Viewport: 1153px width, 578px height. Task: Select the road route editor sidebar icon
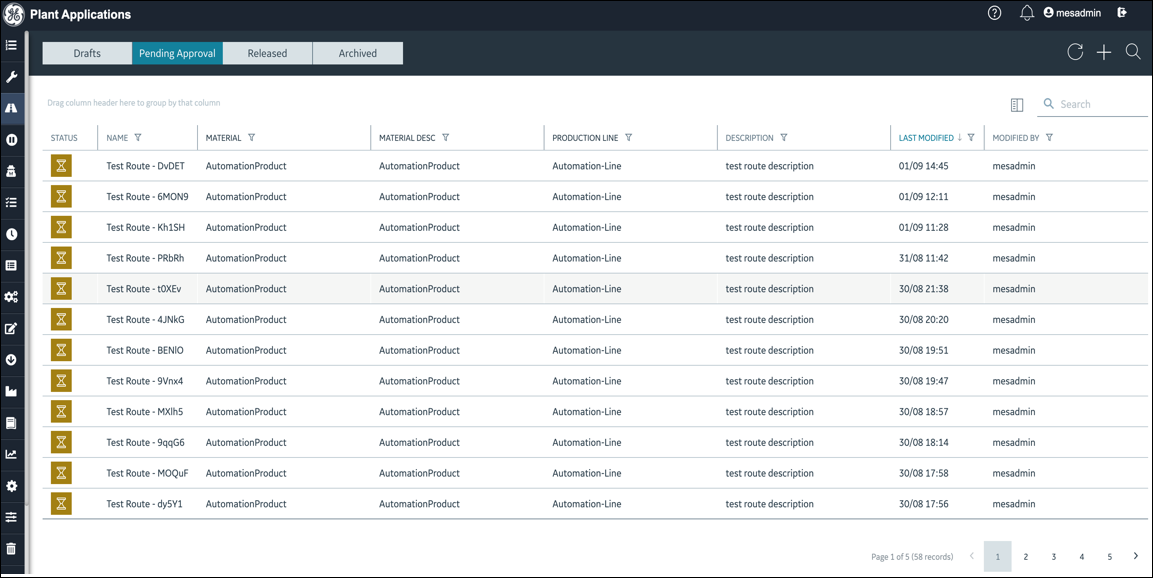click(11, 108)
